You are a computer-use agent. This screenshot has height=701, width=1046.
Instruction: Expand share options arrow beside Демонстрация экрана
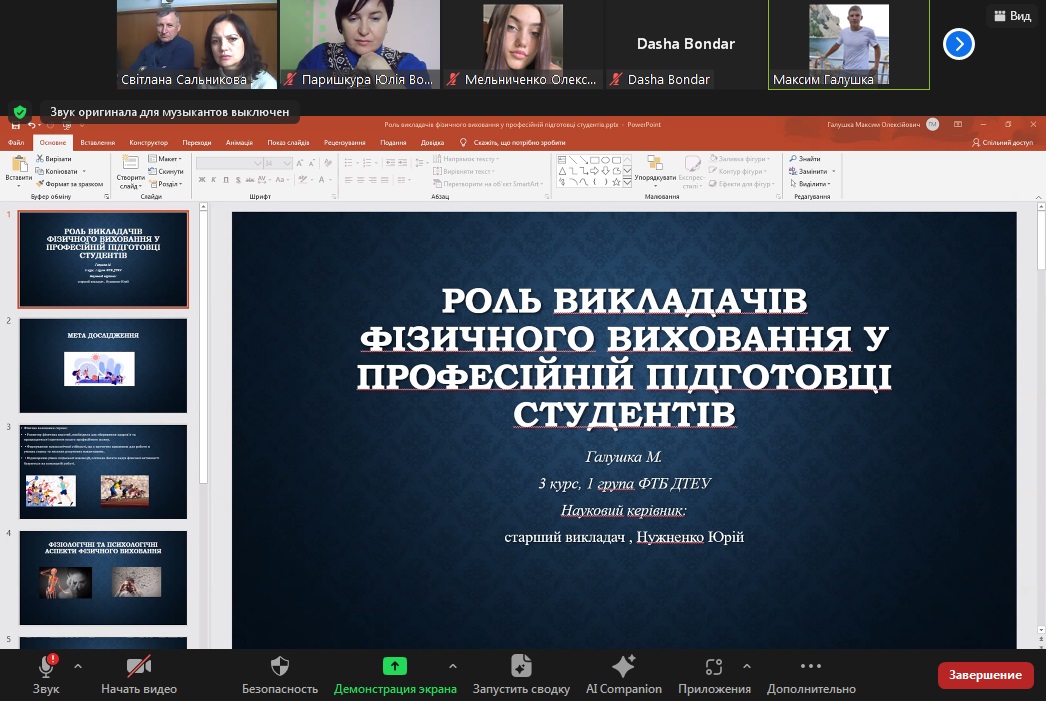tap(452, 666)
